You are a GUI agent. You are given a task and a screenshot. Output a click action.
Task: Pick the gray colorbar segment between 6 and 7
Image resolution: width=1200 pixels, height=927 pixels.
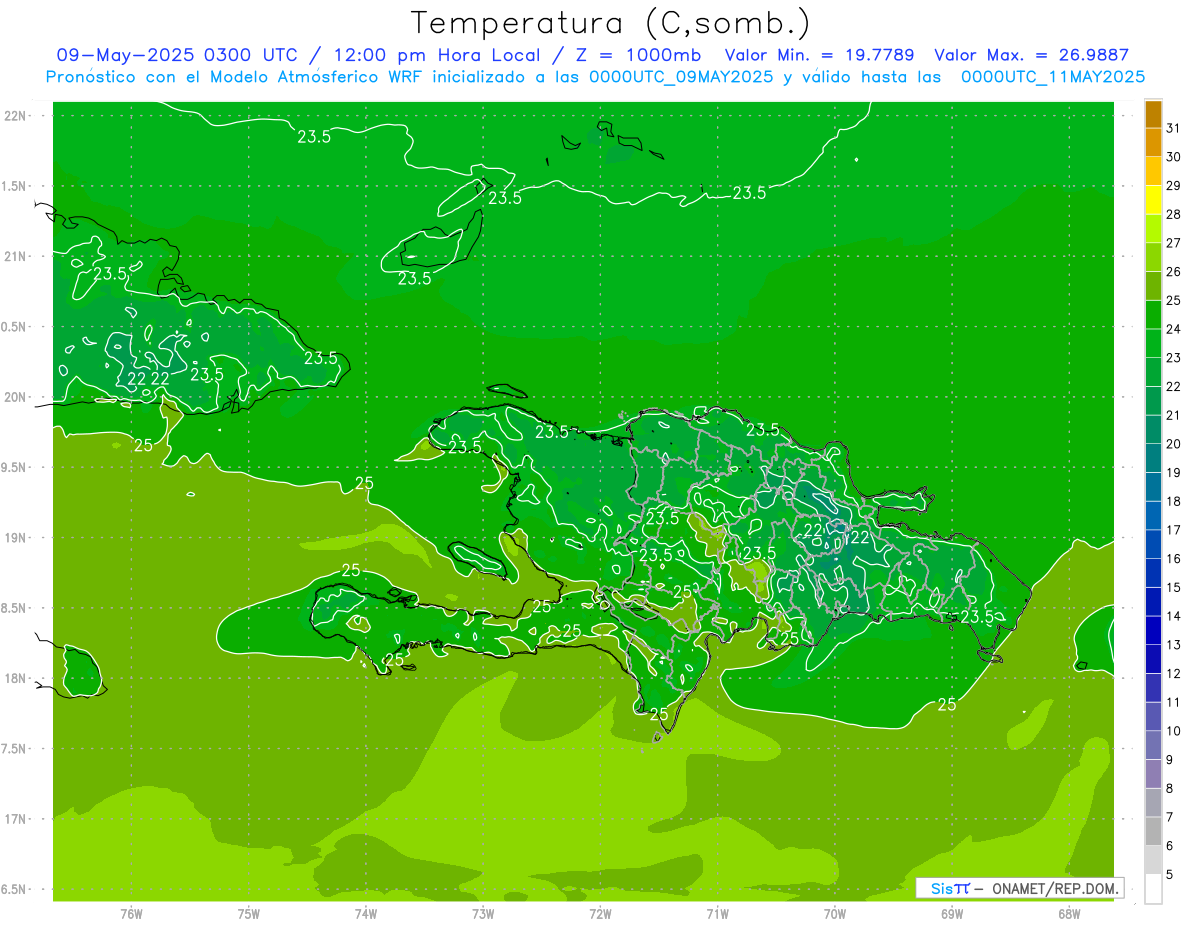(x=1153, y=831)
